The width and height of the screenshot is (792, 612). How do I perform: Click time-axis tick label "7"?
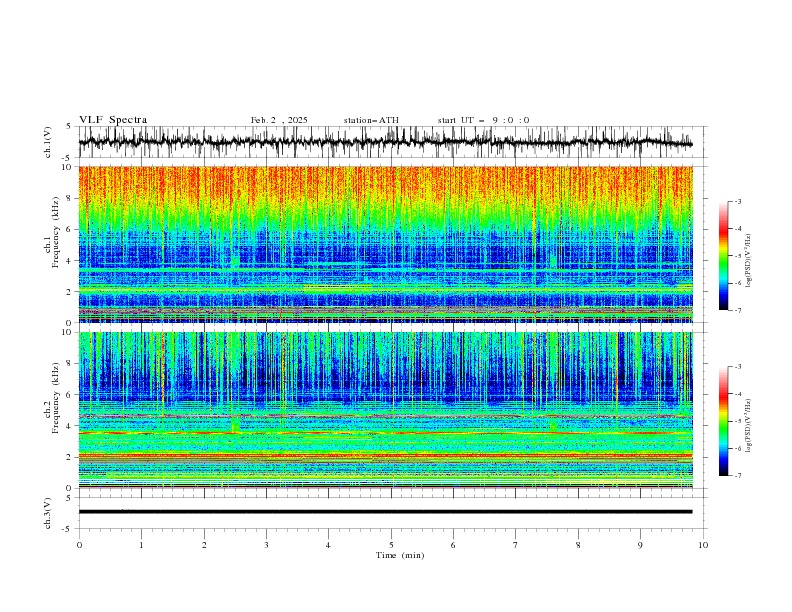click(x=516, y=545)
